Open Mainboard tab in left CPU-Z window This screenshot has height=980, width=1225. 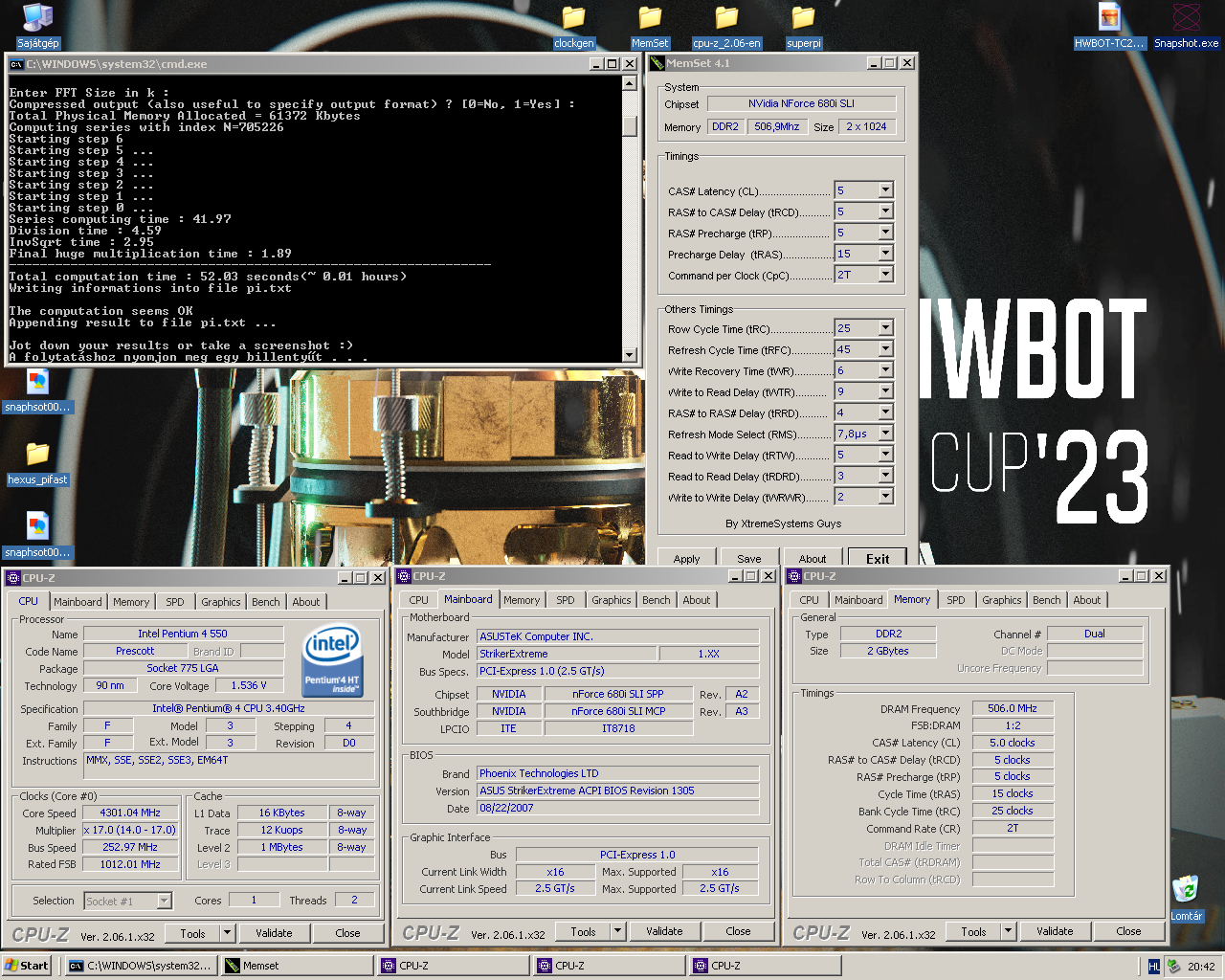click(x=78, y=602)
